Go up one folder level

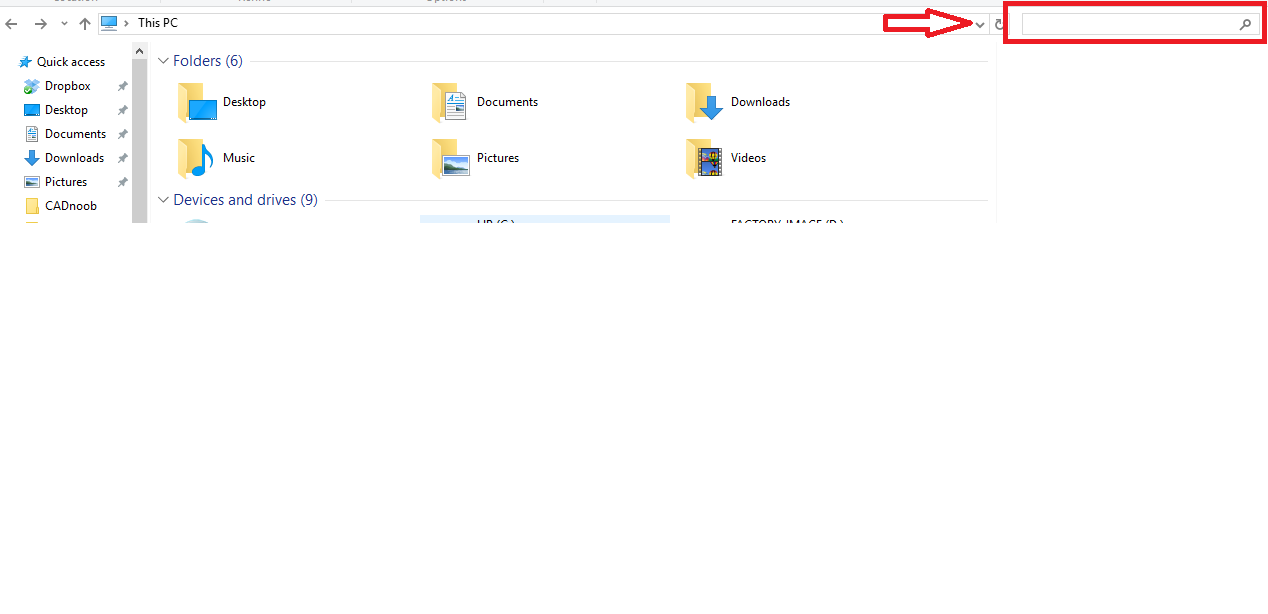[84, 23]
